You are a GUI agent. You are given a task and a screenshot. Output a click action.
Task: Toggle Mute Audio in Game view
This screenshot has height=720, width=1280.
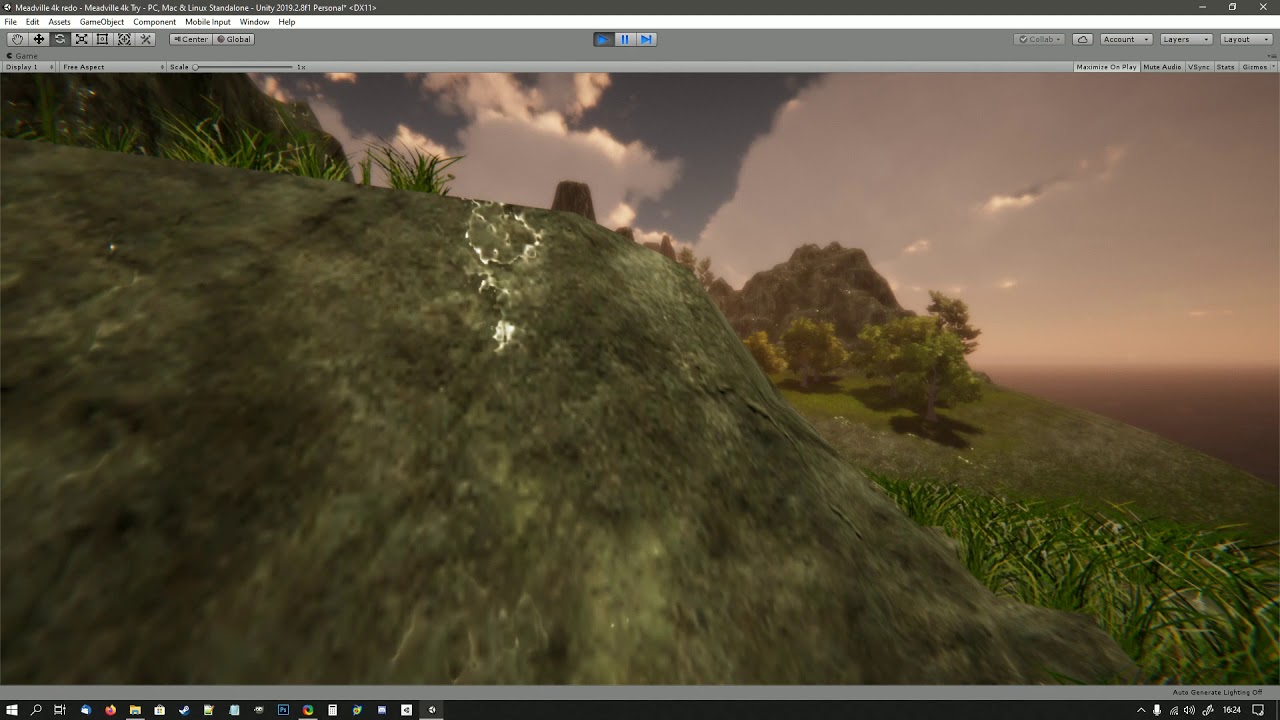tap(1162, 67)
